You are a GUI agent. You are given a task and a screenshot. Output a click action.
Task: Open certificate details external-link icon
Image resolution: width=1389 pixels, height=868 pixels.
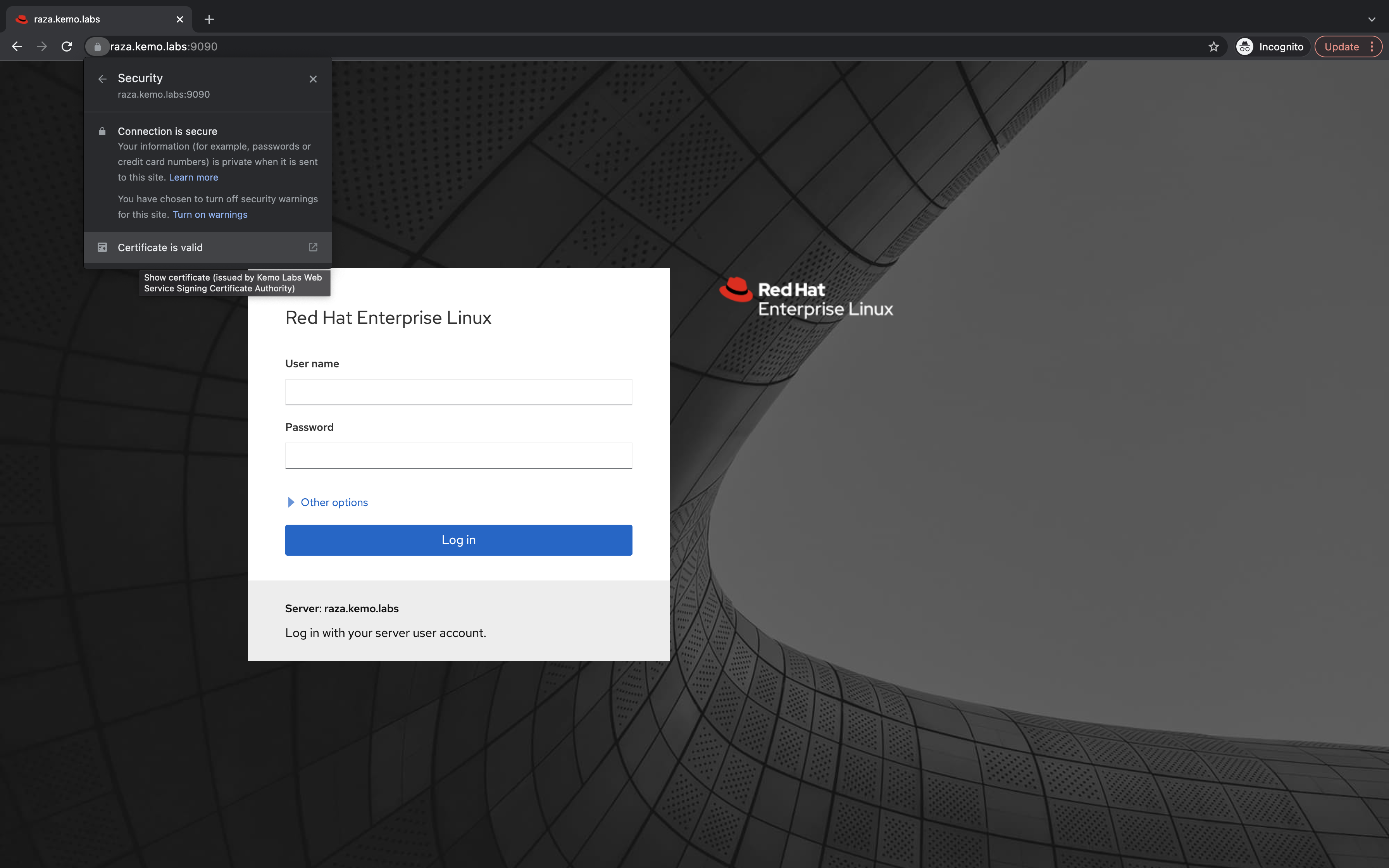(x=313, y=248)
